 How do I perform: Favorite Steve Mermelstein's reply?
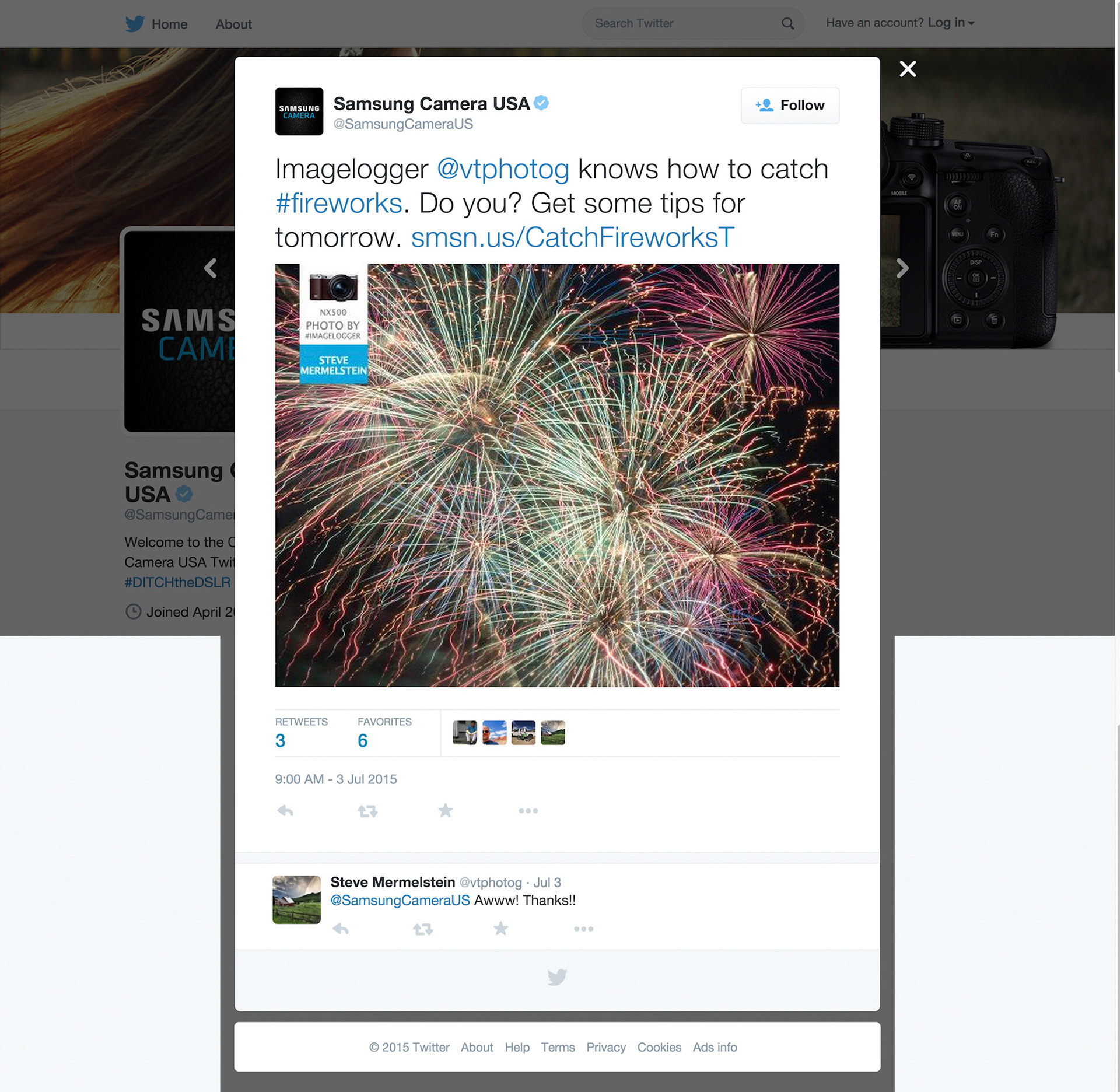click(x=501, y=928)
